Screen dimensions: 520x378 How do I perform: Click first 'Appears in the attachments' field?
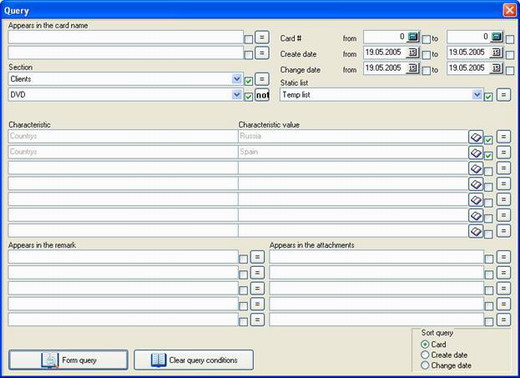point(376,257)
